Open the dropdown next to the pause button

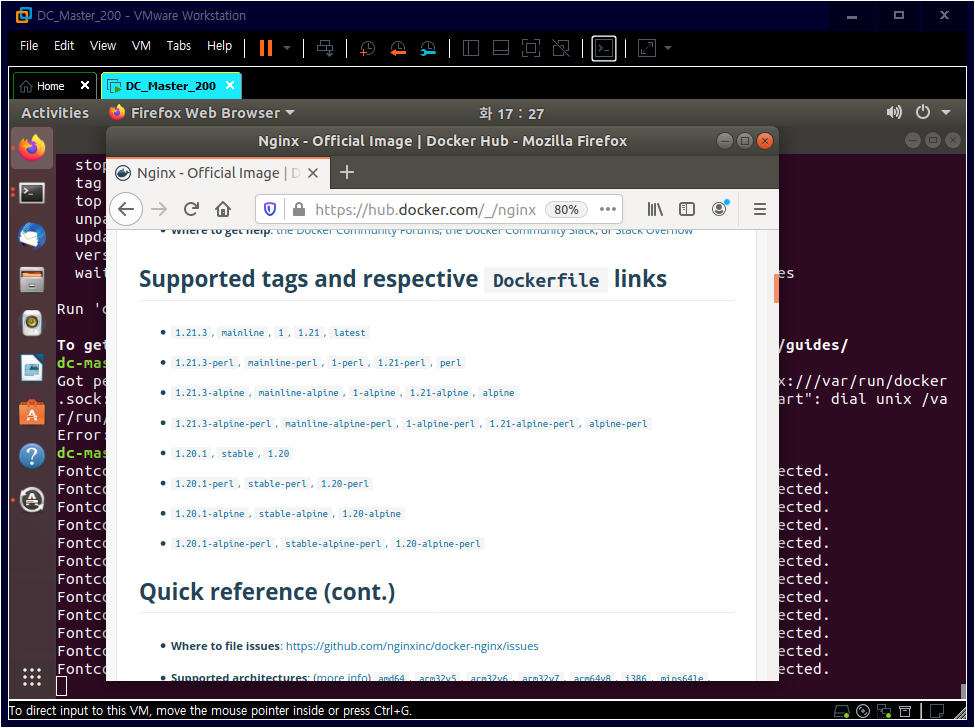287,48
